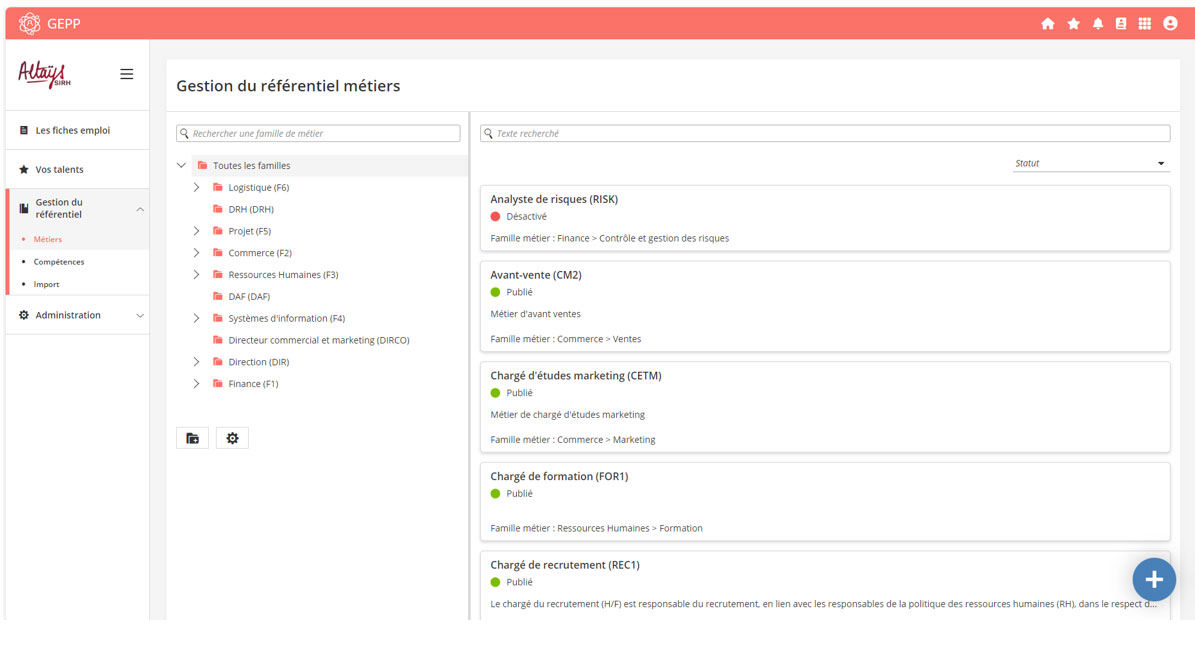
Task: Collapse the Toutes les familles tree
Action: (x=182, y=166)
